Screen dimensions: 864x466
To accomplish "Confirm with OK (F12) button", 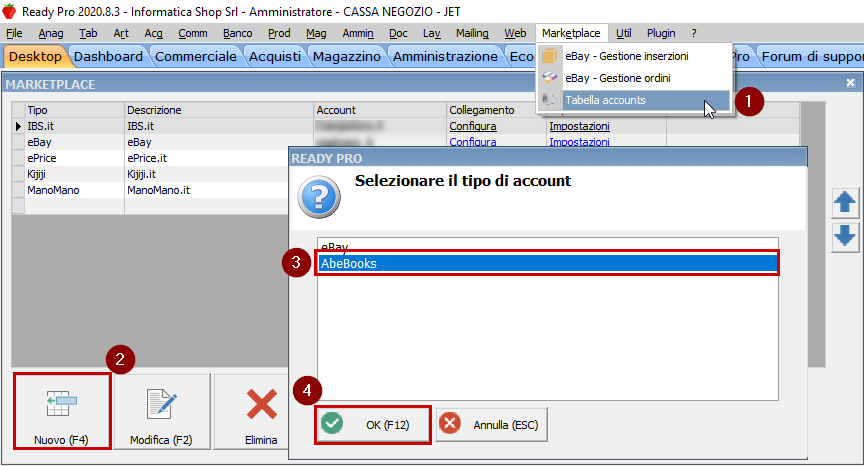I will tap(372, 425).
